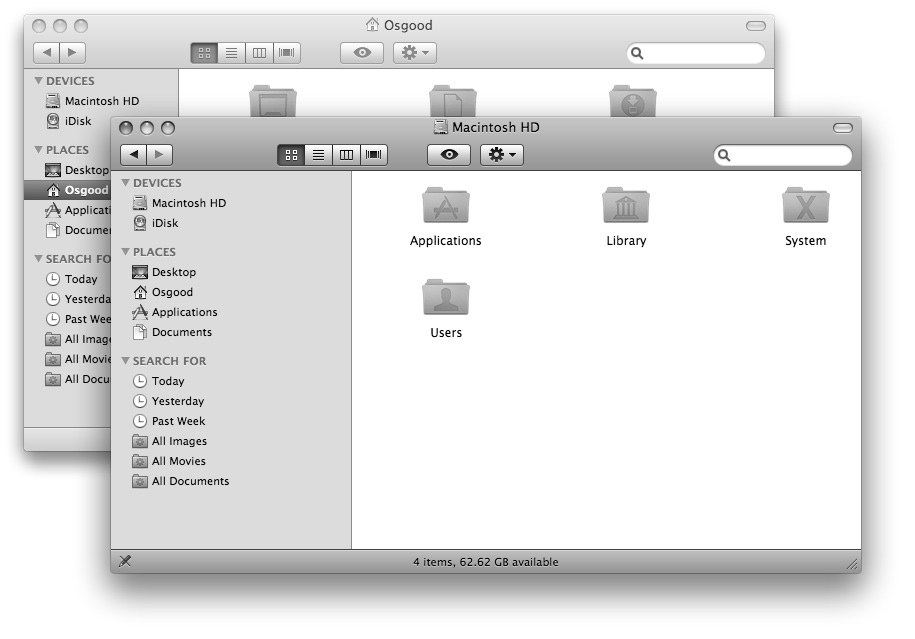Open the All Movies smart folder
Screen dimensions: 915x639
coord(171,460)
